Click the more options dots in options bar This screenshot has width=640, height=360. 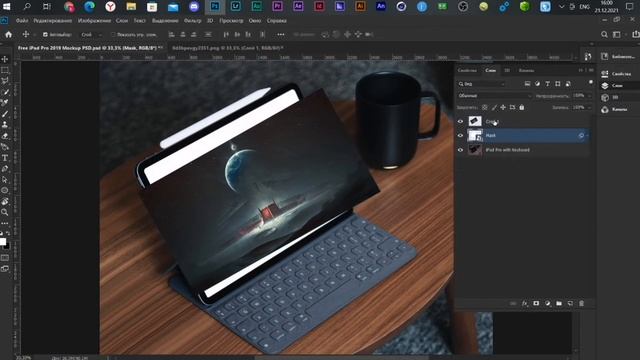281,35
